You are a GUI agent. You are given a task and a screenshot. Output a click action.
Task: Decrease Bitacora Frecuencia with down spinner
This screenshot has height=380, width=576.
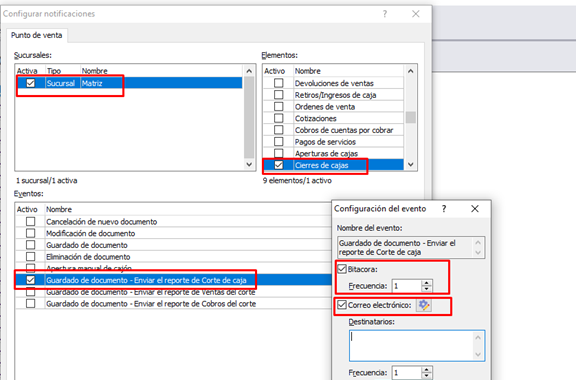426,289
